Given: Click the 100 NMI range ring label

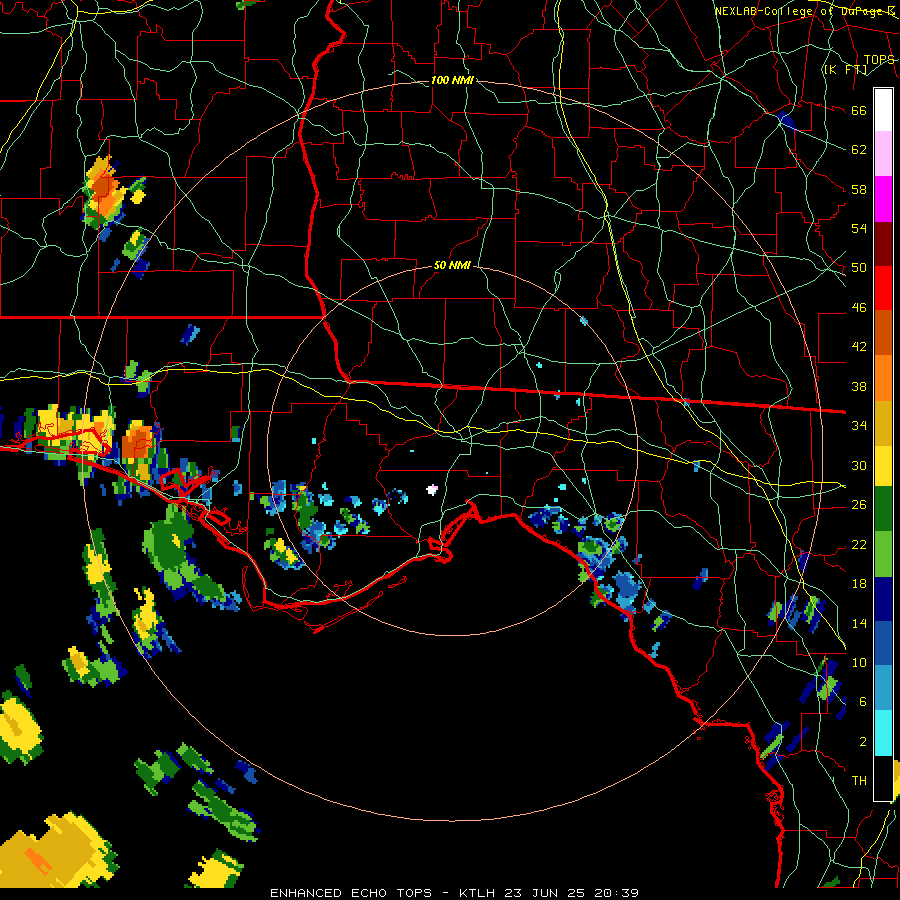Looking at the screenshot, I should pyautogui.click(x=452, y=80).
